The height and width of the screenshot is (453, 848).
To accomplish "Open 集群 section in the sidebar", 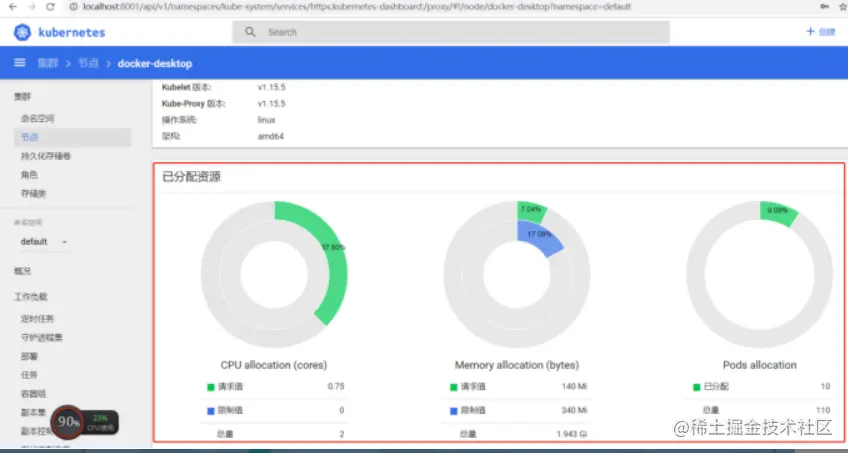I will [23, 97].
